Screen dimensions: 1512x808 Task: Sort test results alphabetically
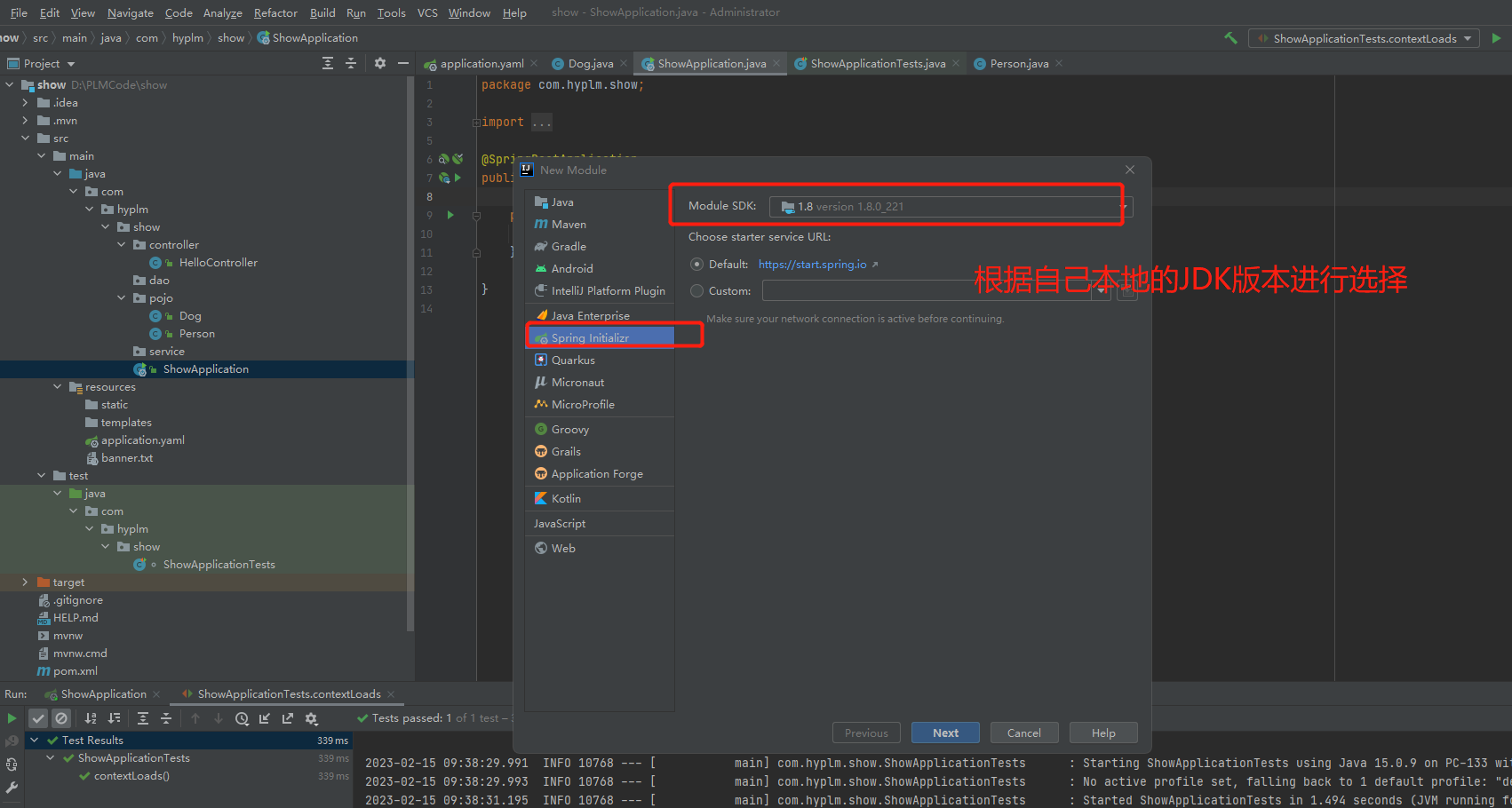91,718
